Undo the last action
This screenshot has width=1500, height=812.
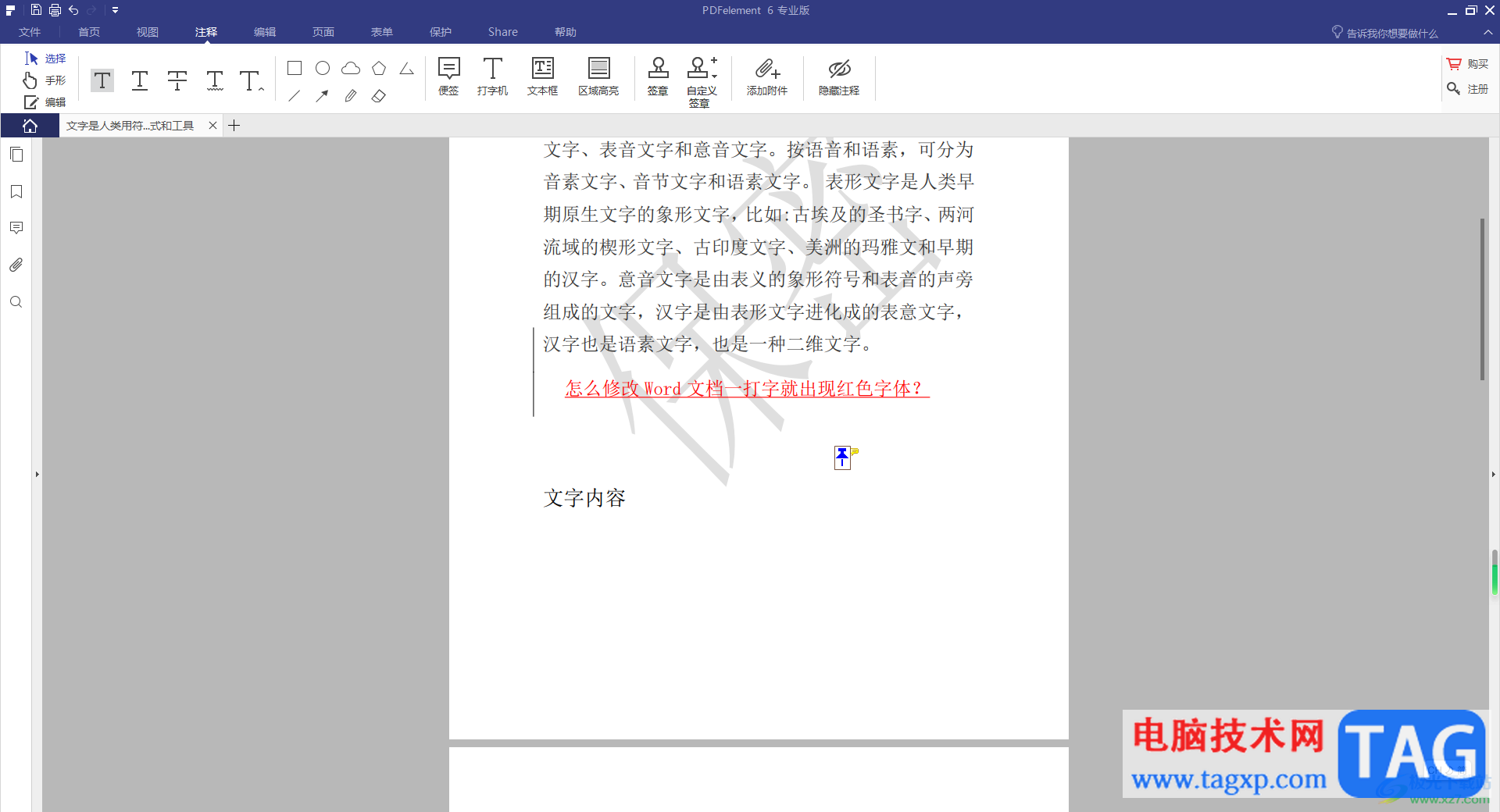pyautogui.click(x=73, y=10)
